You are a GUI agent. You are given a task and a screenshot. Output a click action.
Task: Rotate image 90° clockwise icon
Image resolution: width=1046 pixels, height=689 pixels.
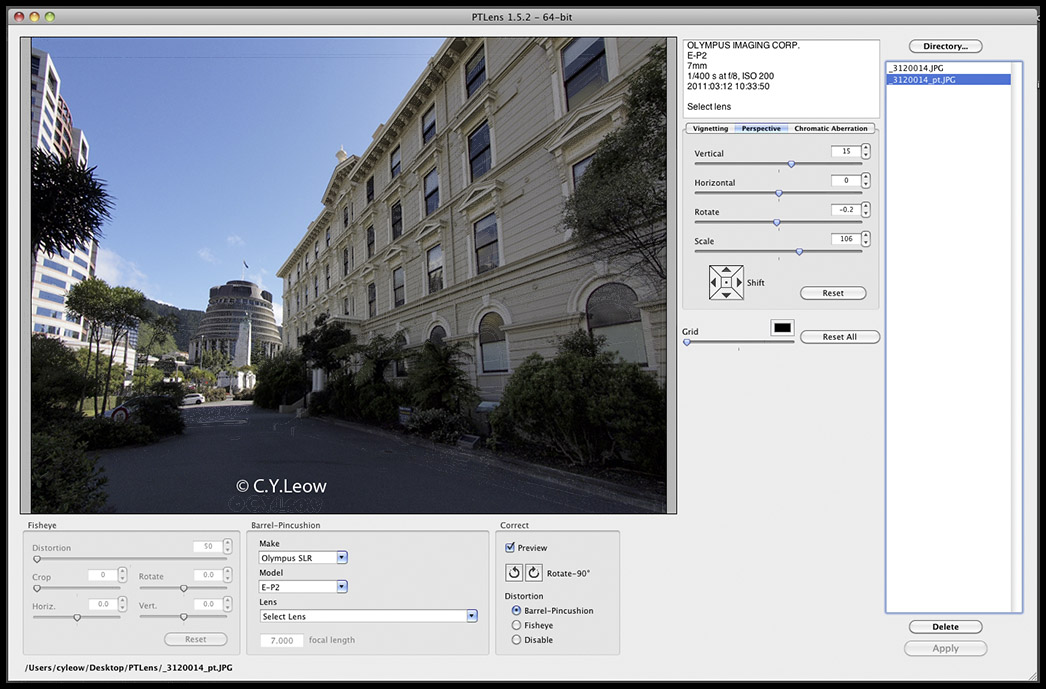pos(534,573)
